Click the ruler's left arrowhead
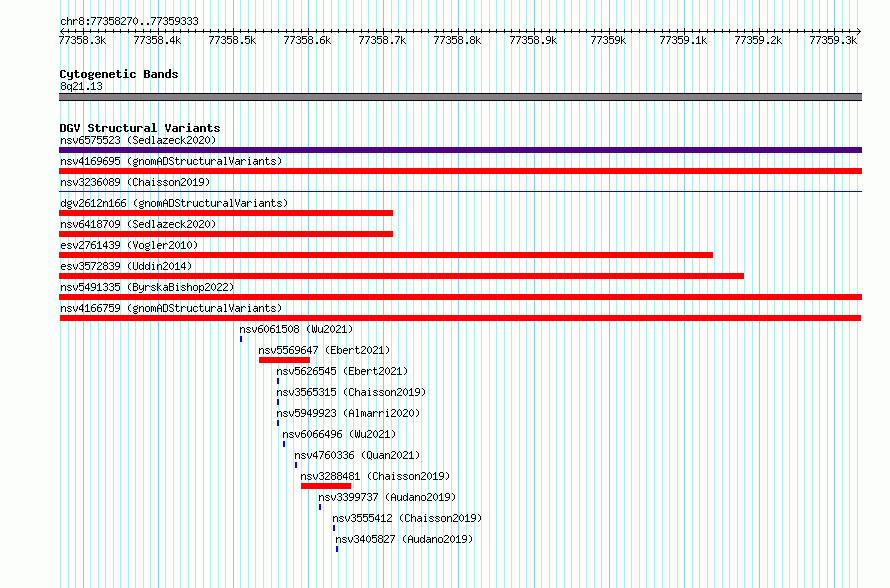890x588 pixels. tap(62, 31)
